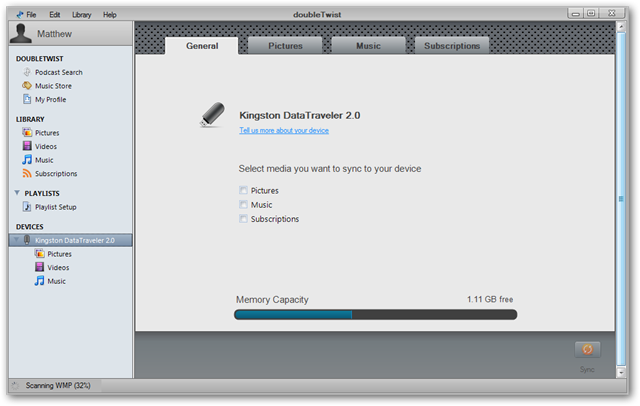640x406 pixels.
Task: Switch to the General tab
Action: pos(202,46)
